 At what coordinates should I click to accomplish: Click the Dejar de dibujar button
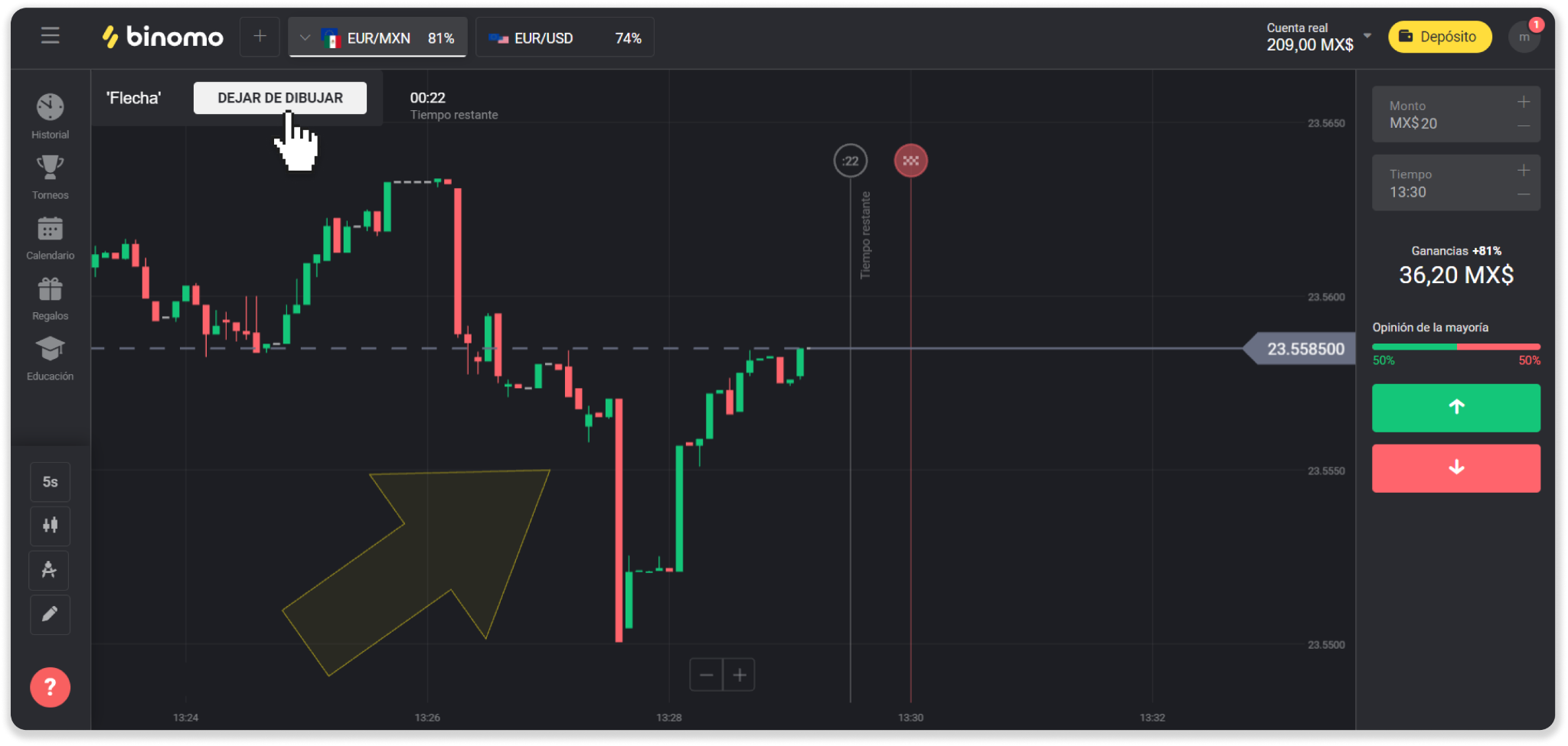click(279, 98)
